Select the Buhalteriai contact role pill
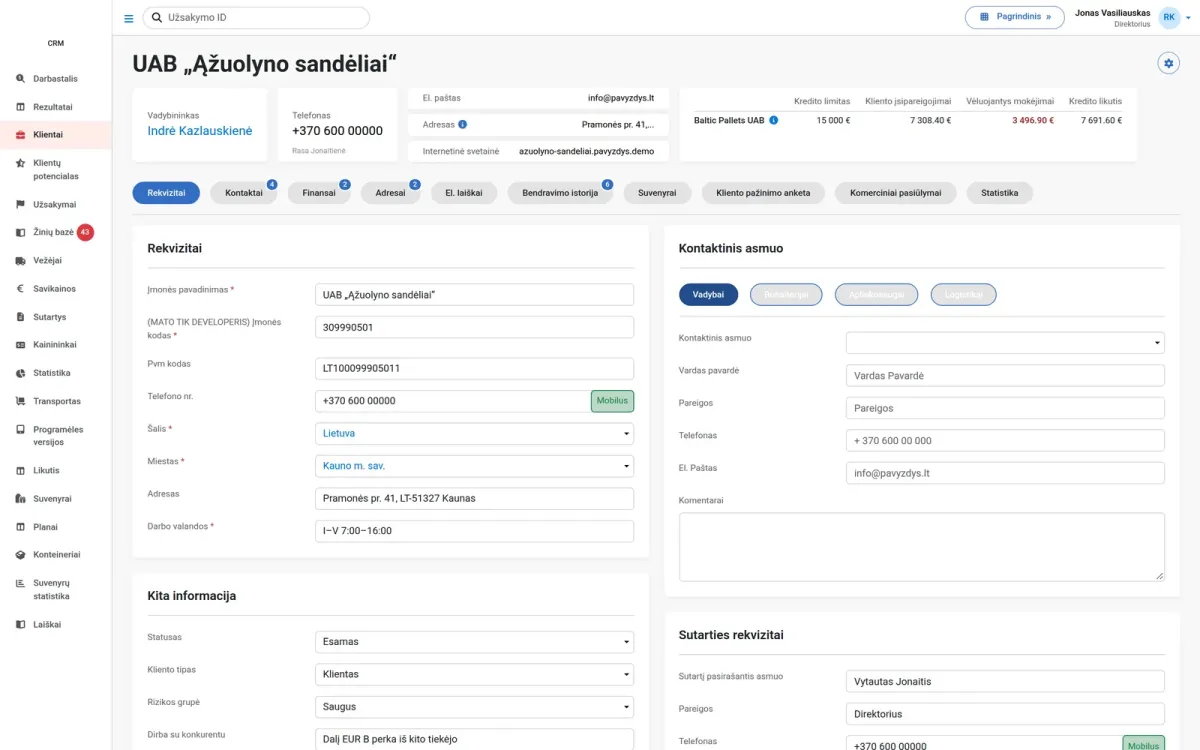 tap(786, 294)
